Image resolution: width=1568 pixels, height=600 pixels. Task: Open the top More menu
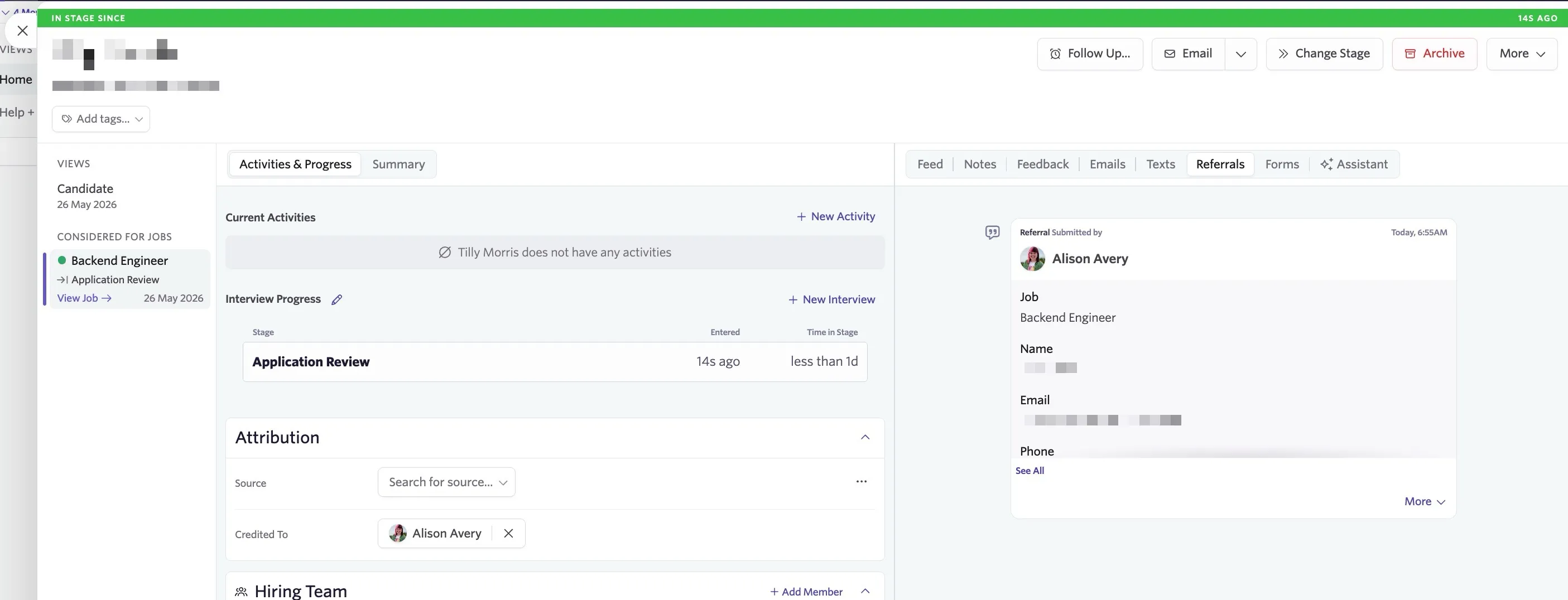[1521, 54]
